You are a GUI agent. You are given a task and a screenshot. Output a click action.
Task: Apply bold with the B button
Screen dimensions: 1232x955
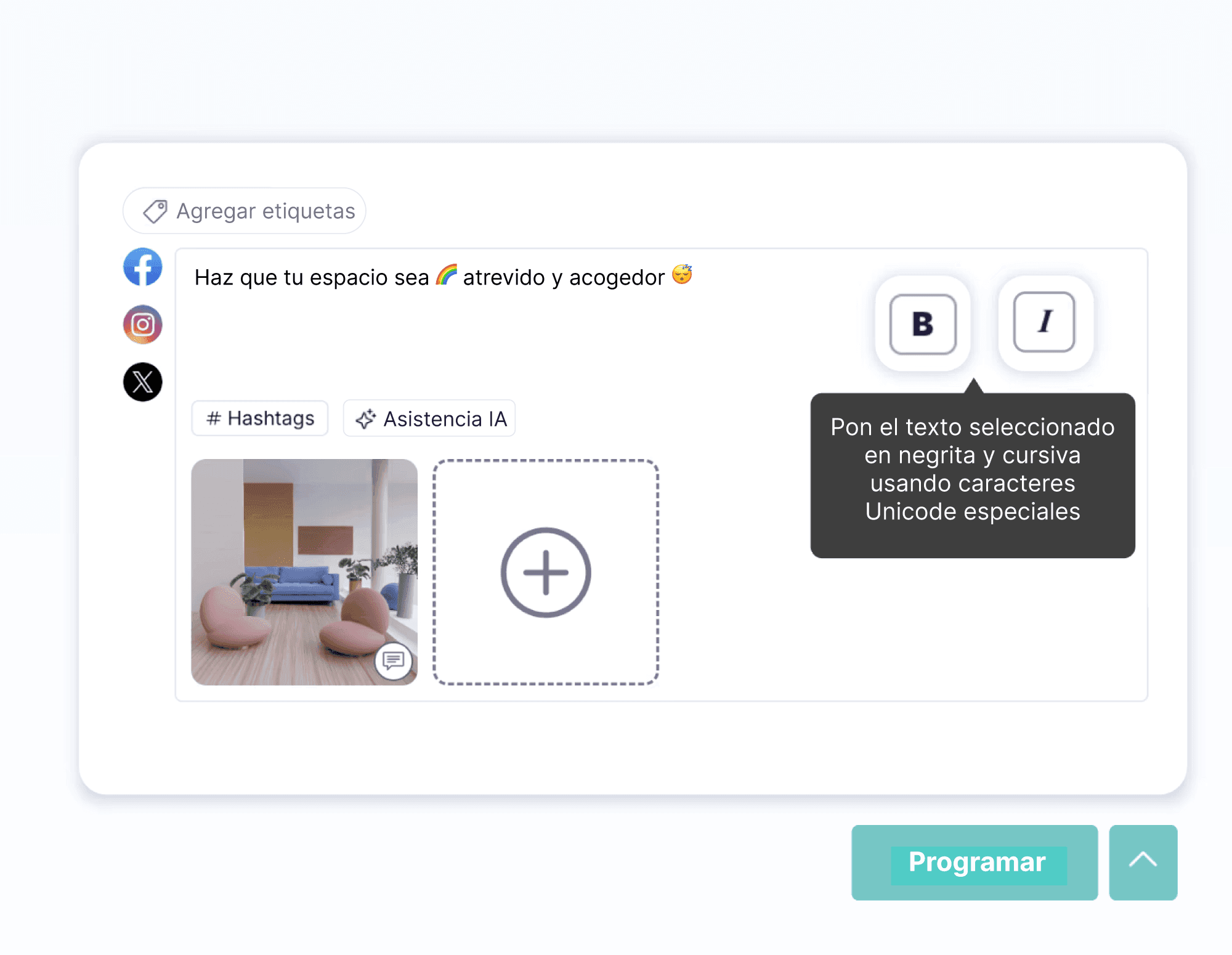[x=923, y=324]
